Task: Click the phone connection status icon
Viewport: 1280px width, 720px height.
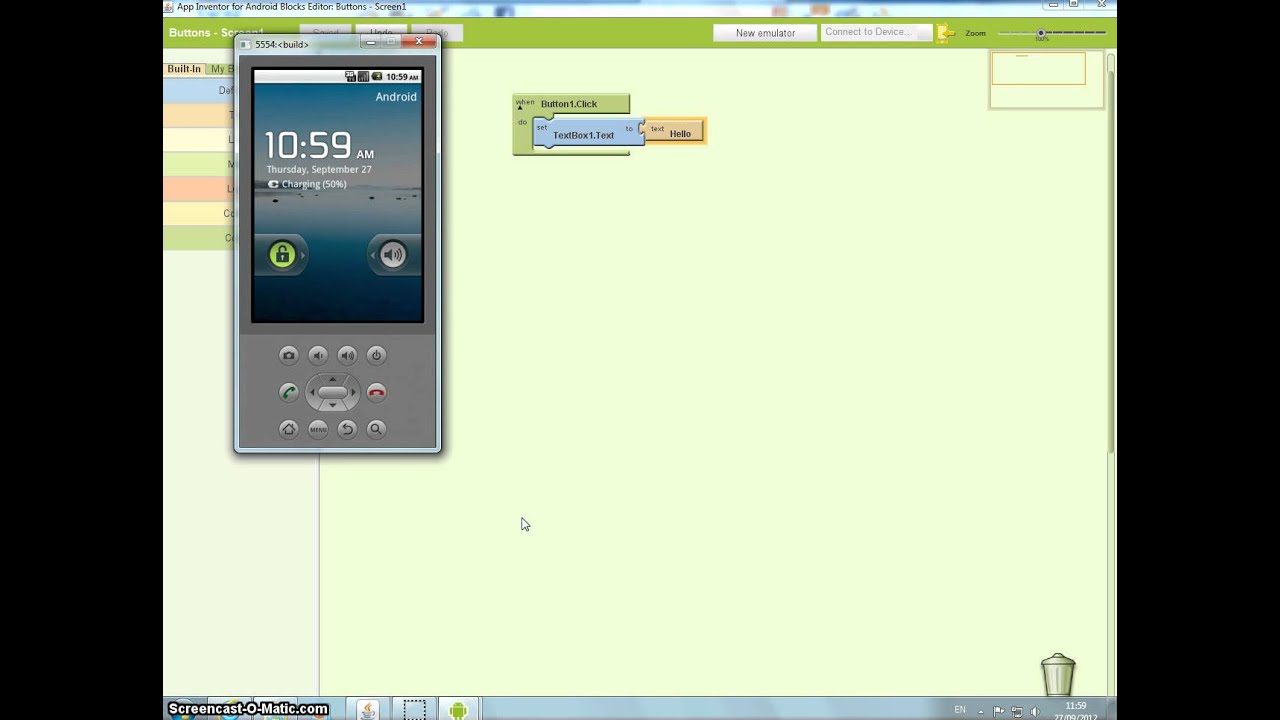Action: tap(945, 34)
